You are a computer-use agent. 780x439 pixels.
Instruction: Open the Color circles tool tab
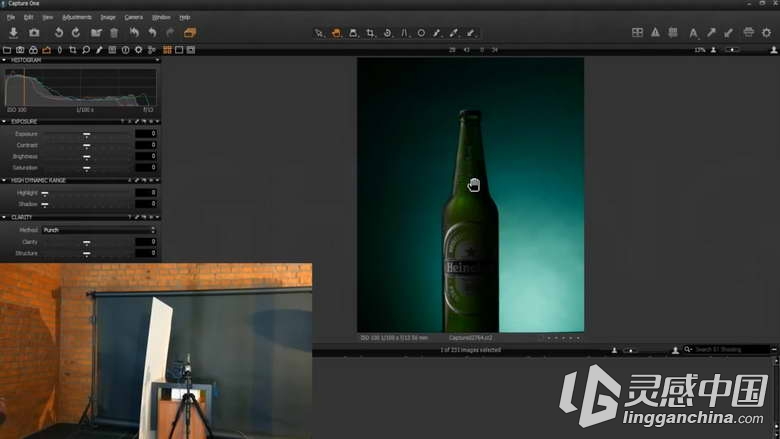[33, 50]
